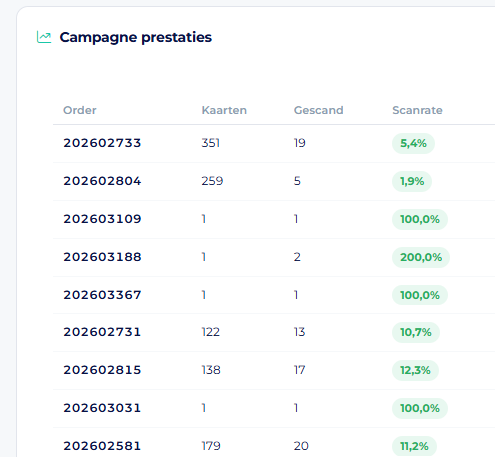The width and height of the screenshot is (495, 457).
Task: Click the Scanrate column header
Action: pyautogui.click(x=417, y=110)
